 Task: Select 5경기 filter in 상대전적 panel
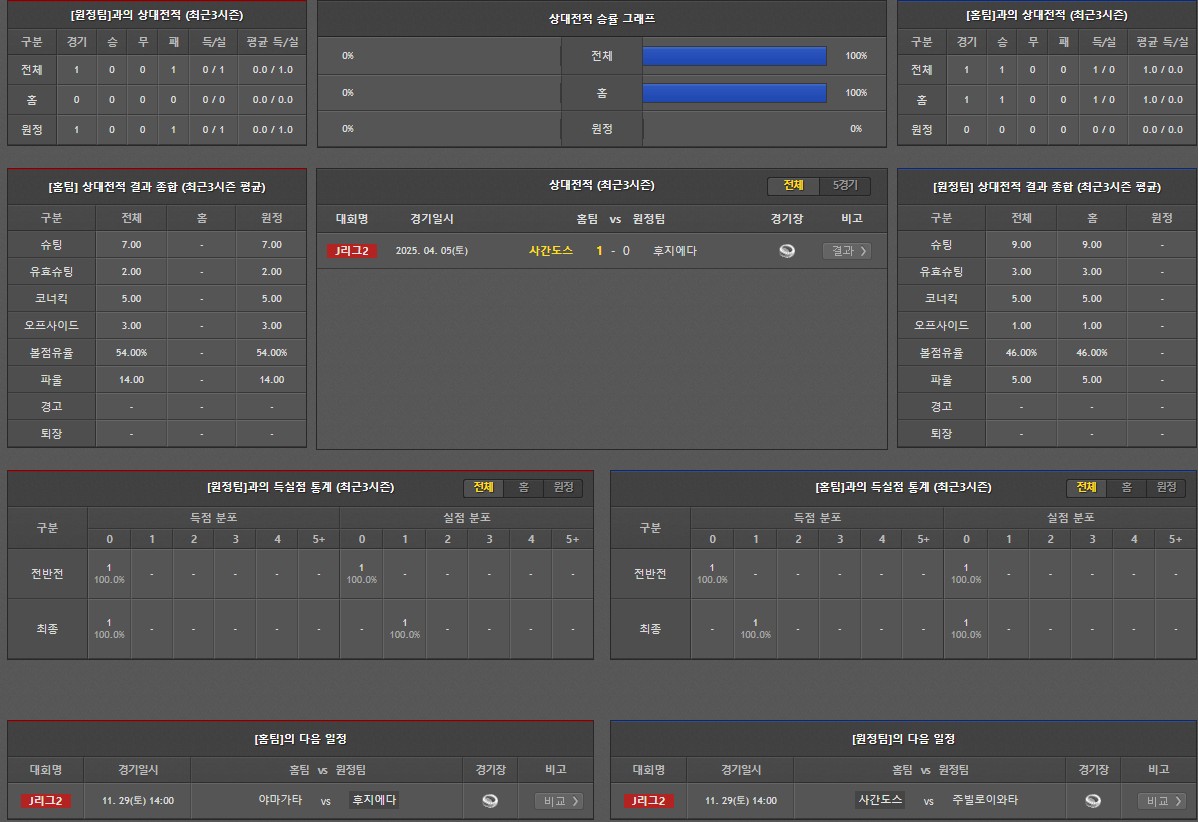pos(845,186)
